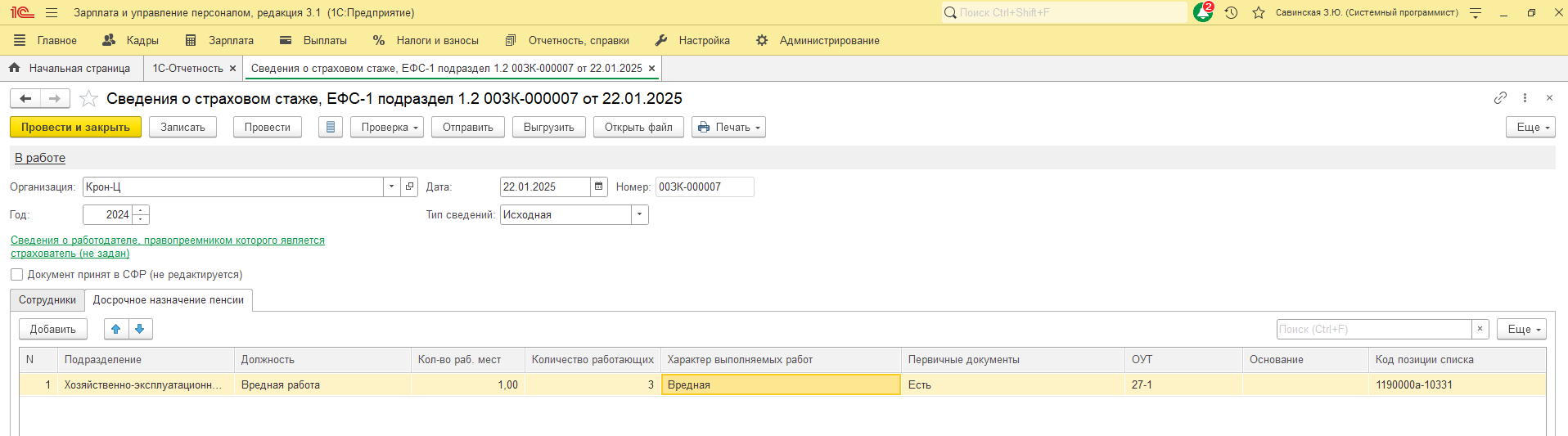Click the table search input field
The height and width of the screenshot is (436, 1568).
(x=1373, y=329)
